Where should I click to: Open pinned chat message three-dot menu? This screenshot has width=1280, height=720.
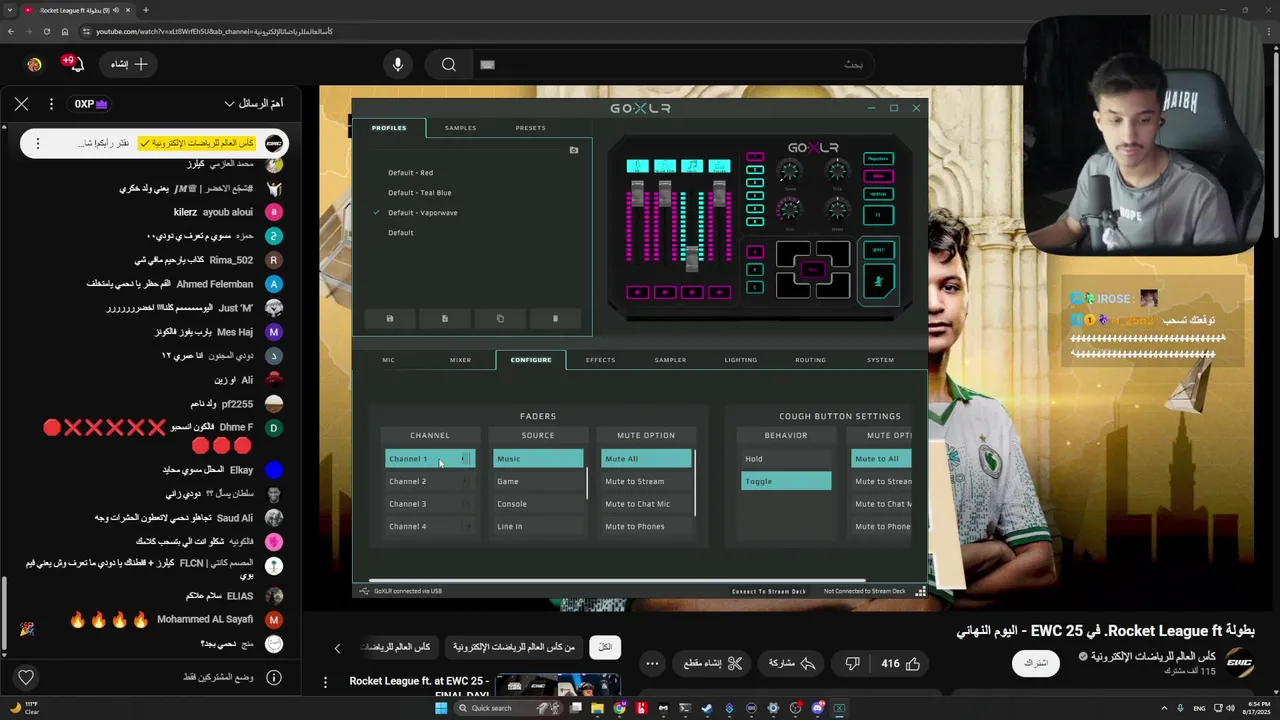(38, 143)
